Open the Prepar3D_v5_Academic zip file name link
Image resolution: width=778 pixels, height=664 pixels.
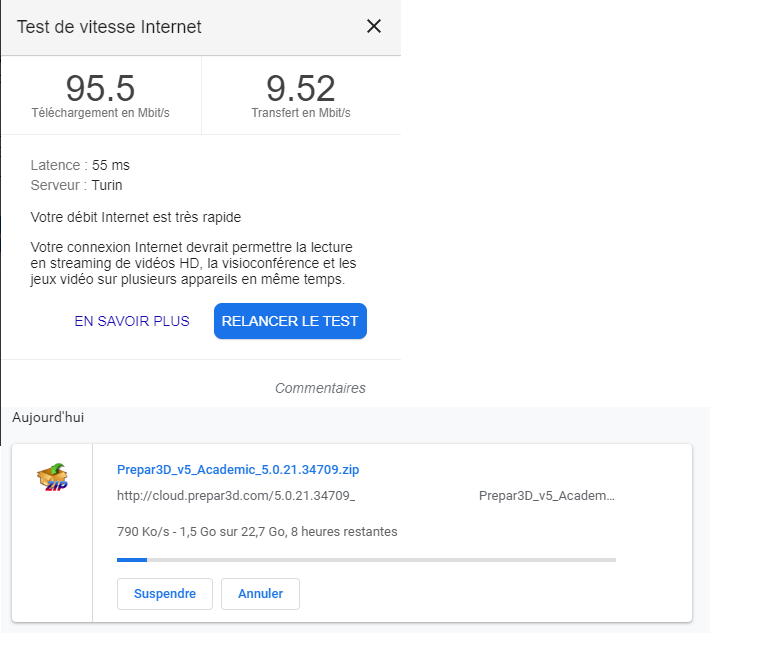click(238, 469)
